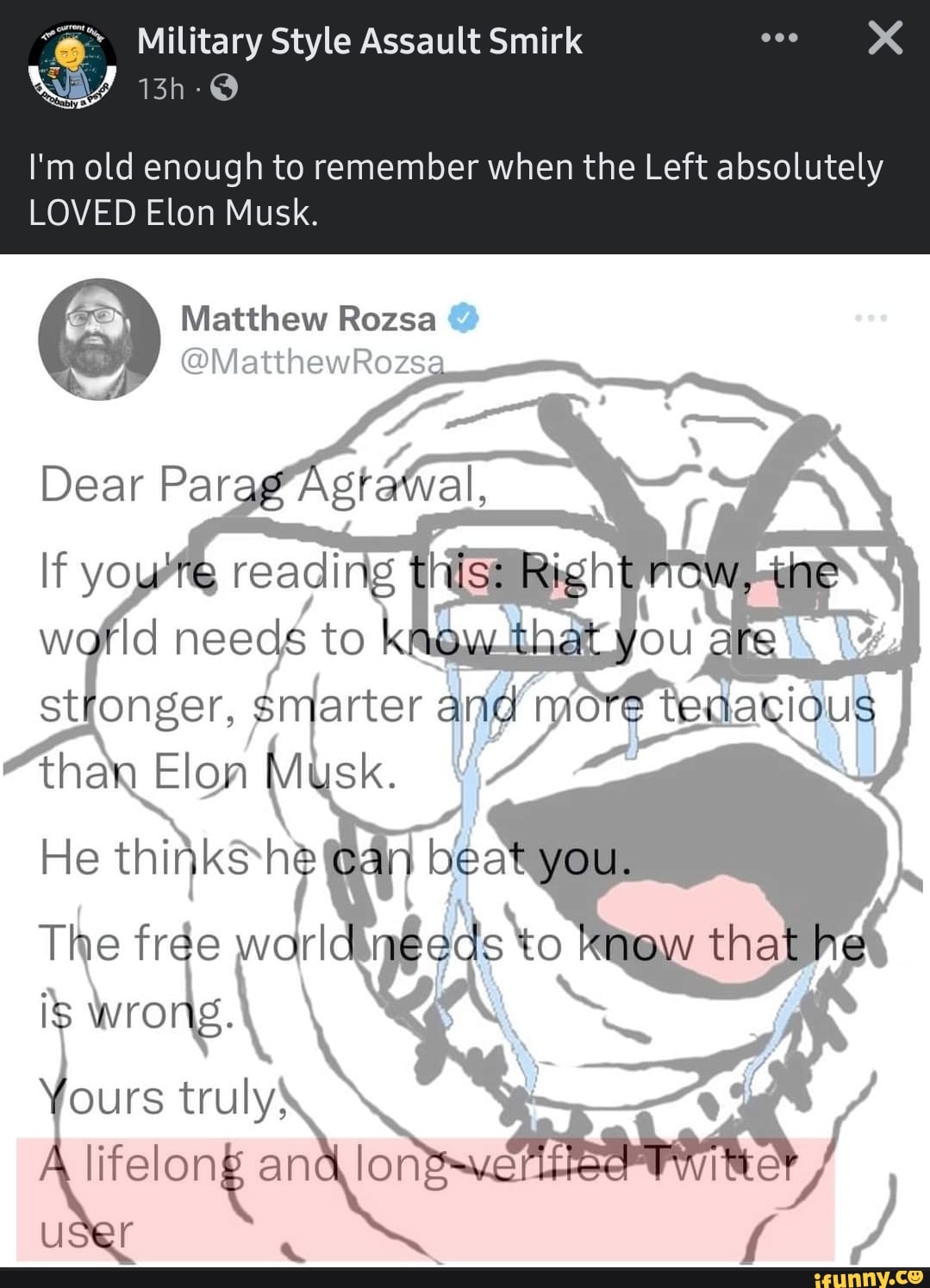This screenshot has width=930, height=1288.
Task: Close the post with the X icon
Action: click(885, 38)
